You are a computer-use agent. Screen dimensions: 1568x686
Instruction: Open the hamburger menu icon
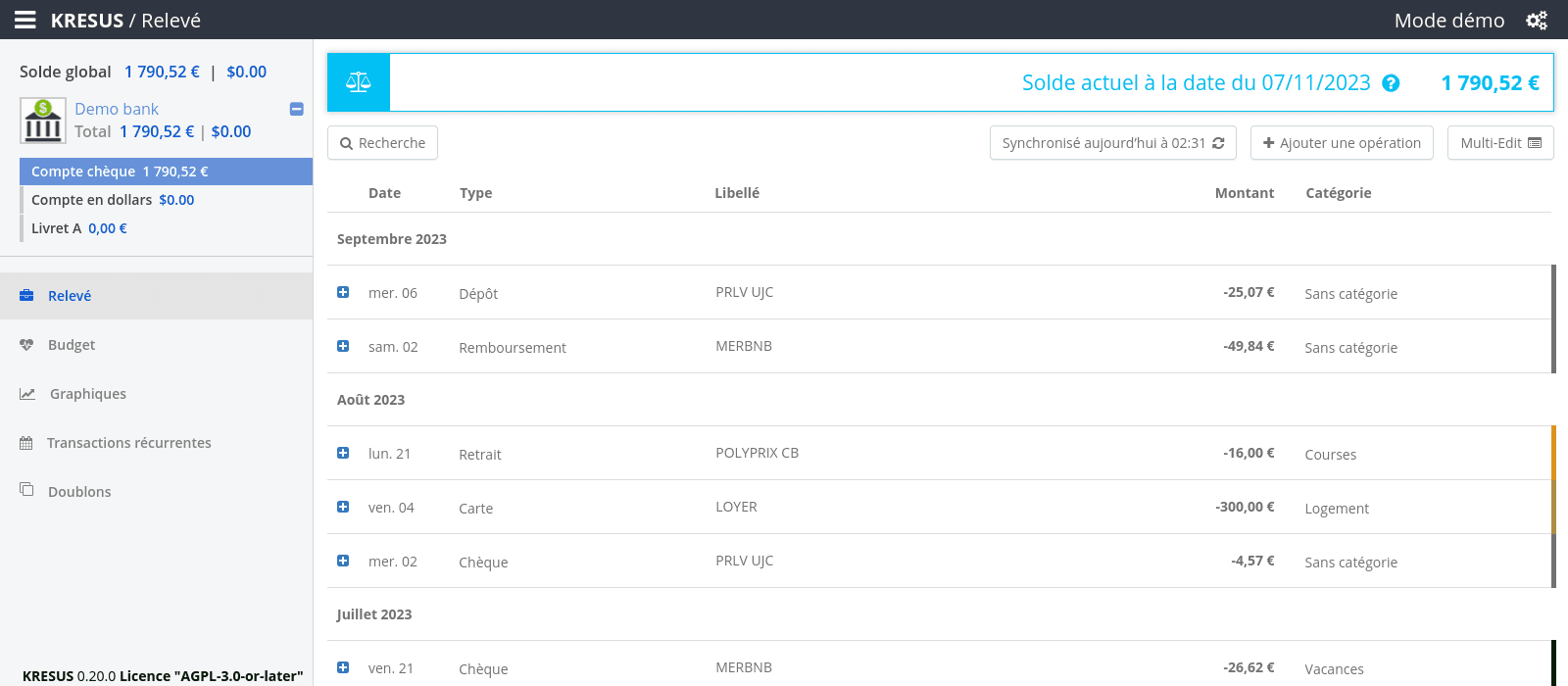[25, 20]
